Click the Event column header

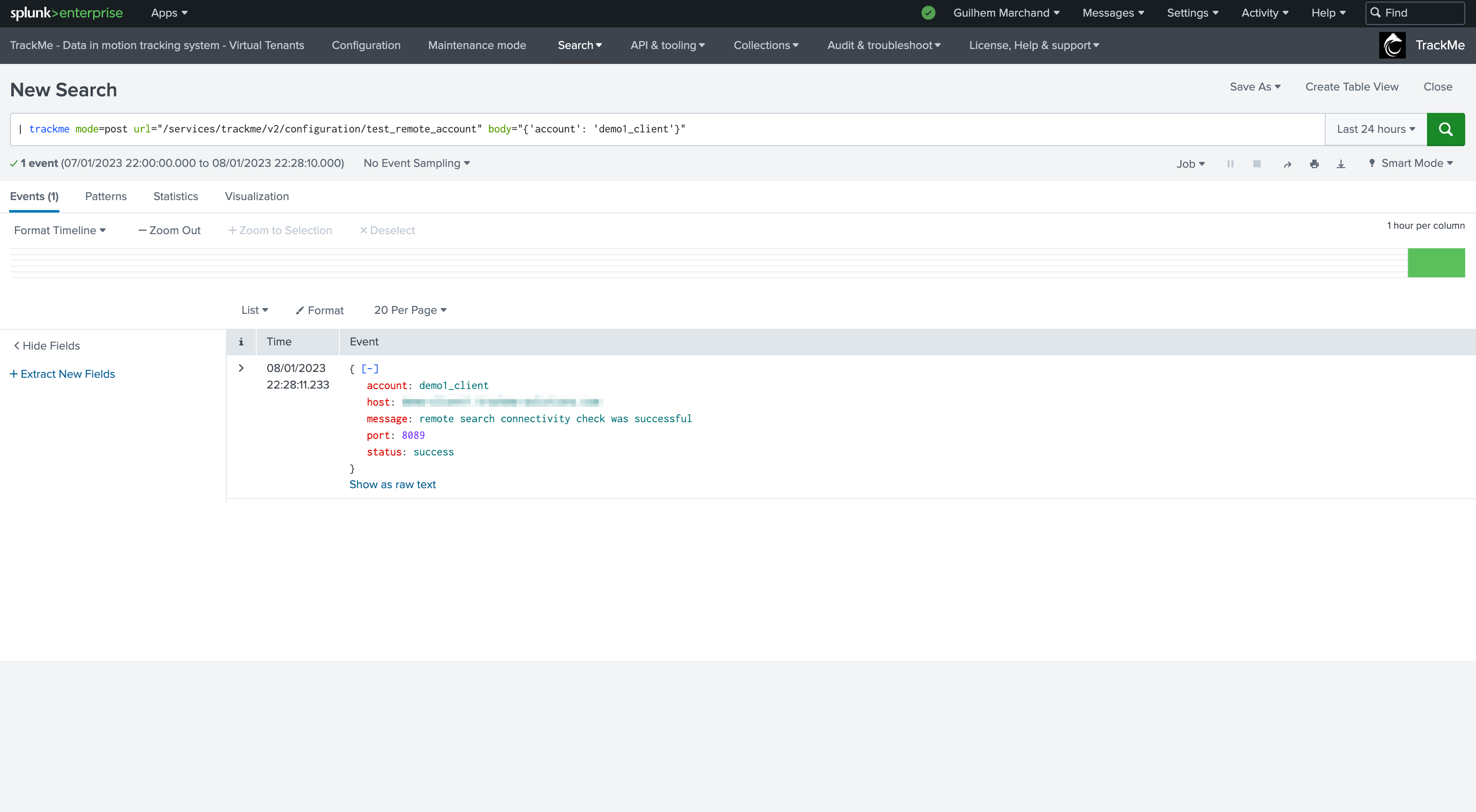(x=364, y=342)
